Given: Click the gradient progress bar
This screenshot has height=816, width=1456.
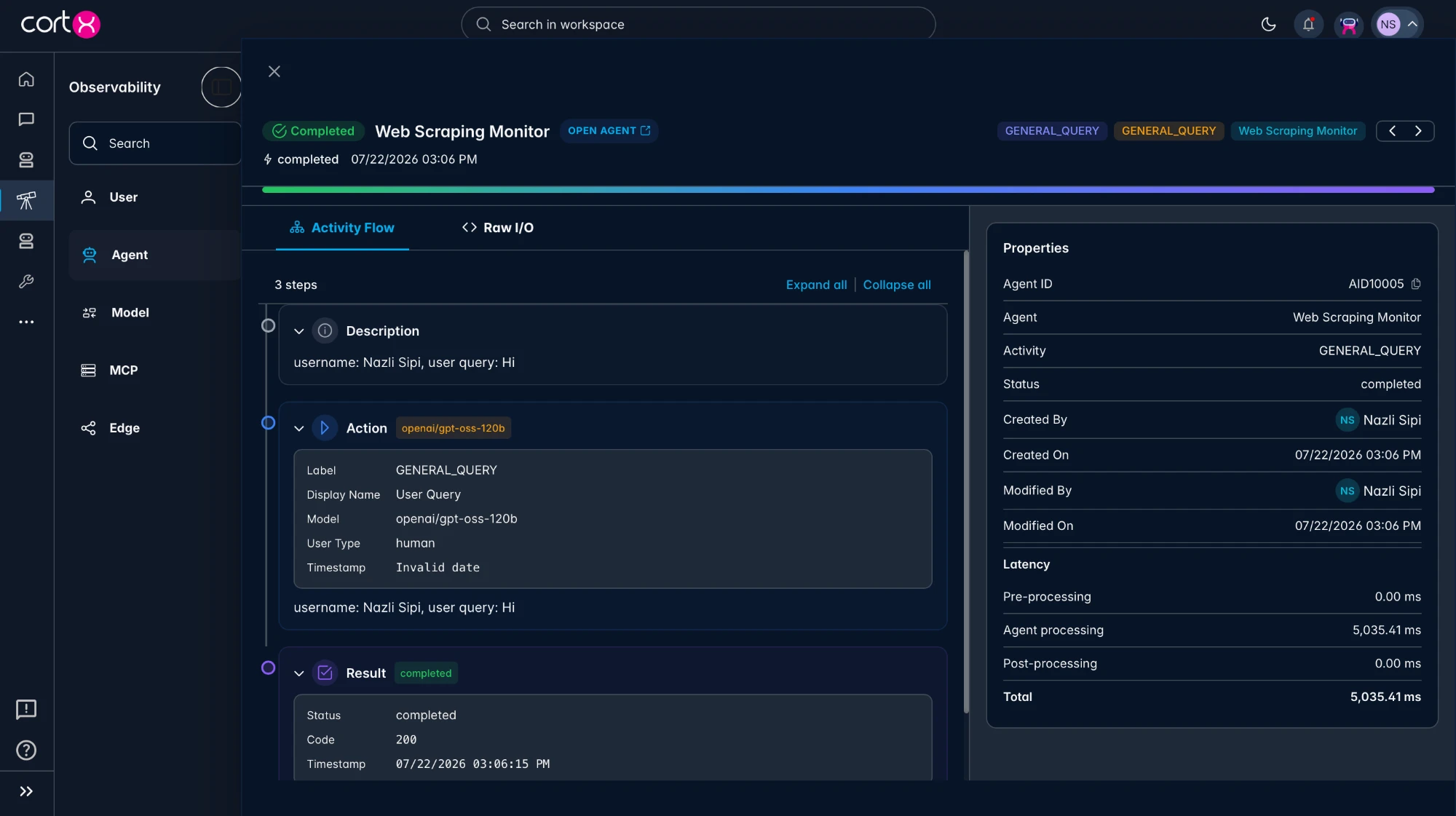Looking at the screenshot, I should point(848,189).
